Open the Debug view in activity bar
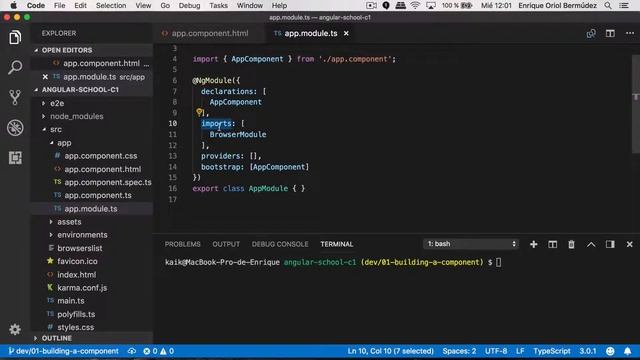 point(15,128)
